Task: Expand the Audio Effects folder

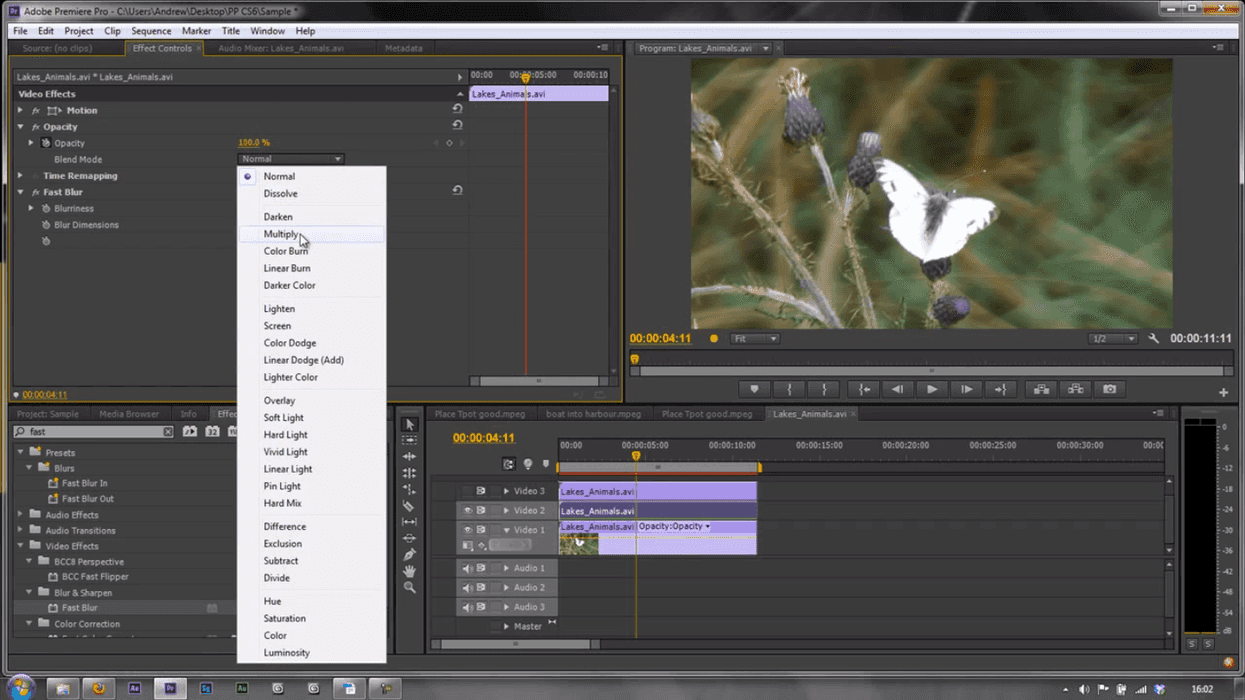Action: click(21, 515)
